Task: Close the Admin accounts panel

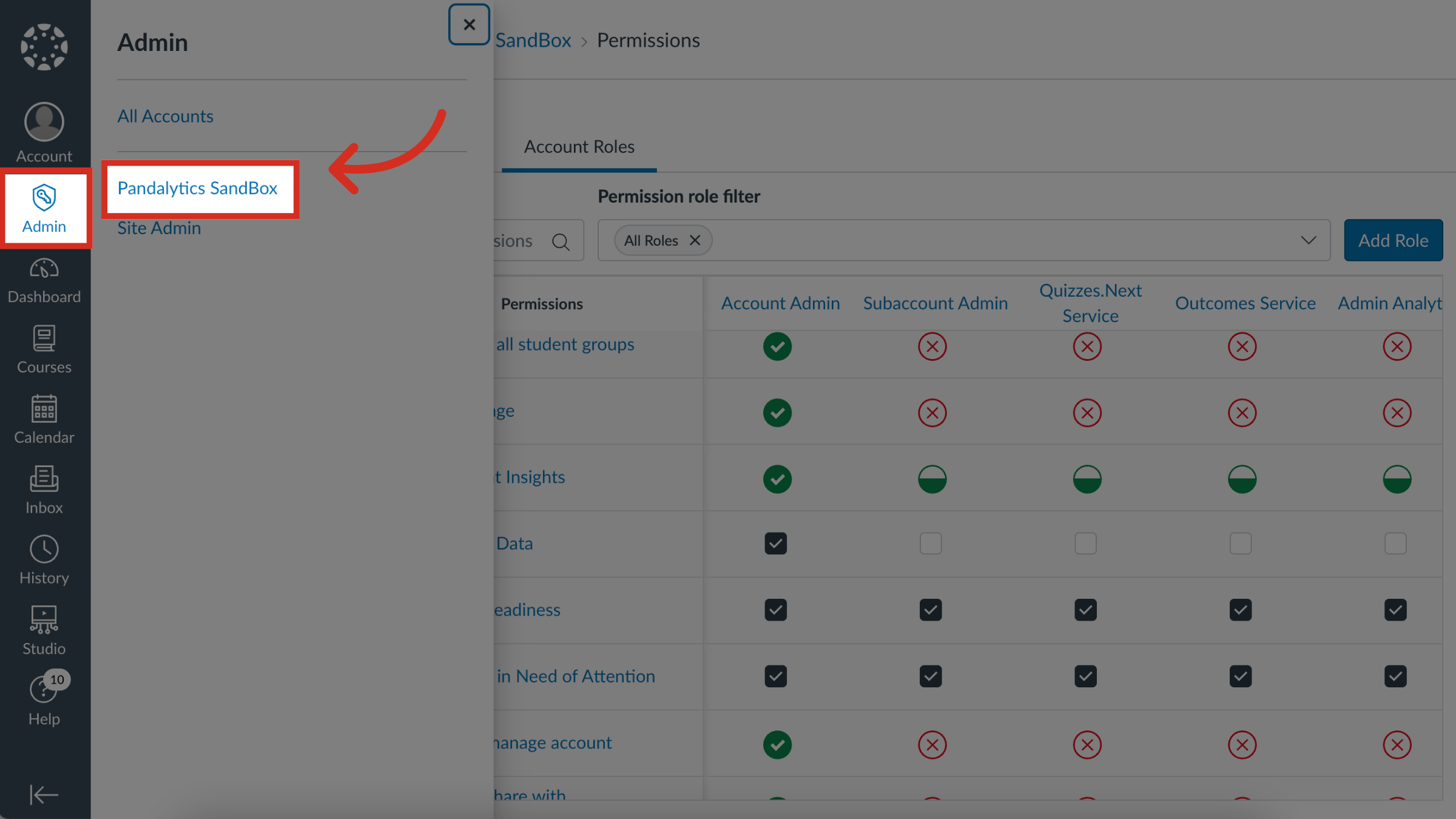Action: [468, 24]
